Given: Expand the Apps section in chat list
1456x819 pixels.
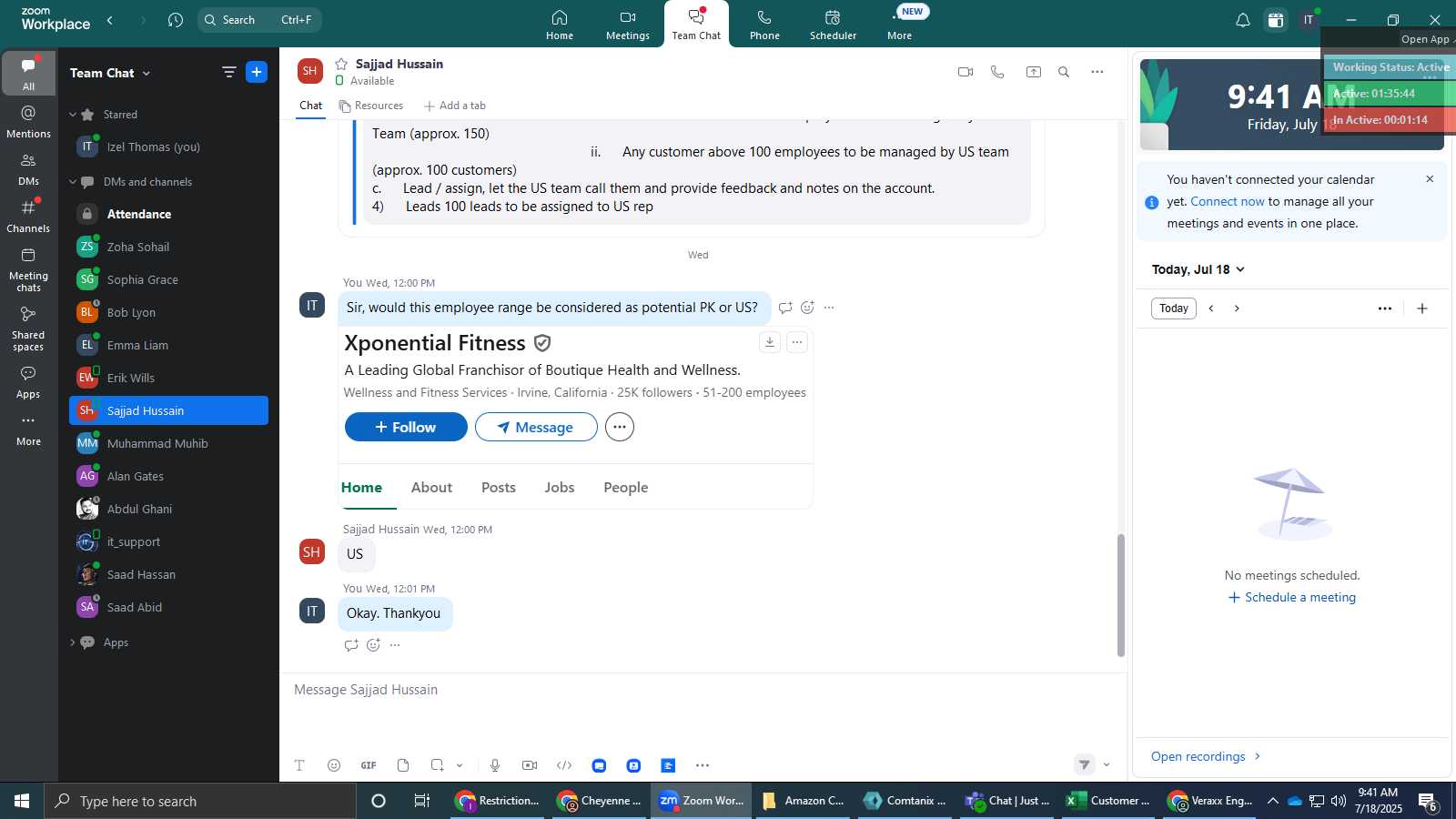Looking at the screenshot, I should [x=73, y=642].
